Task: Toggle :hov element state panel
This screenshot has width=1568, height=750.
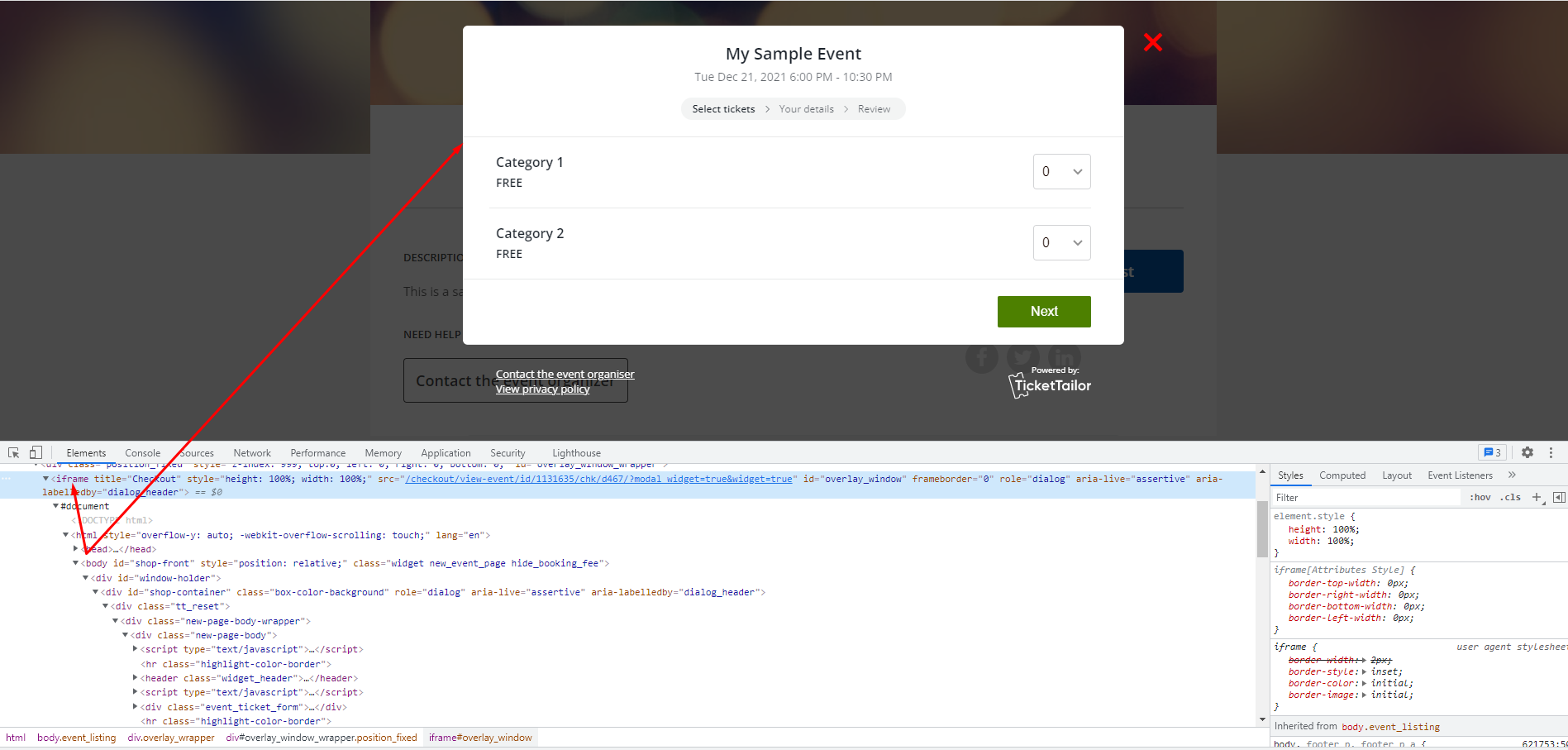Action: pyautogui.click(x=1480, y=497)
